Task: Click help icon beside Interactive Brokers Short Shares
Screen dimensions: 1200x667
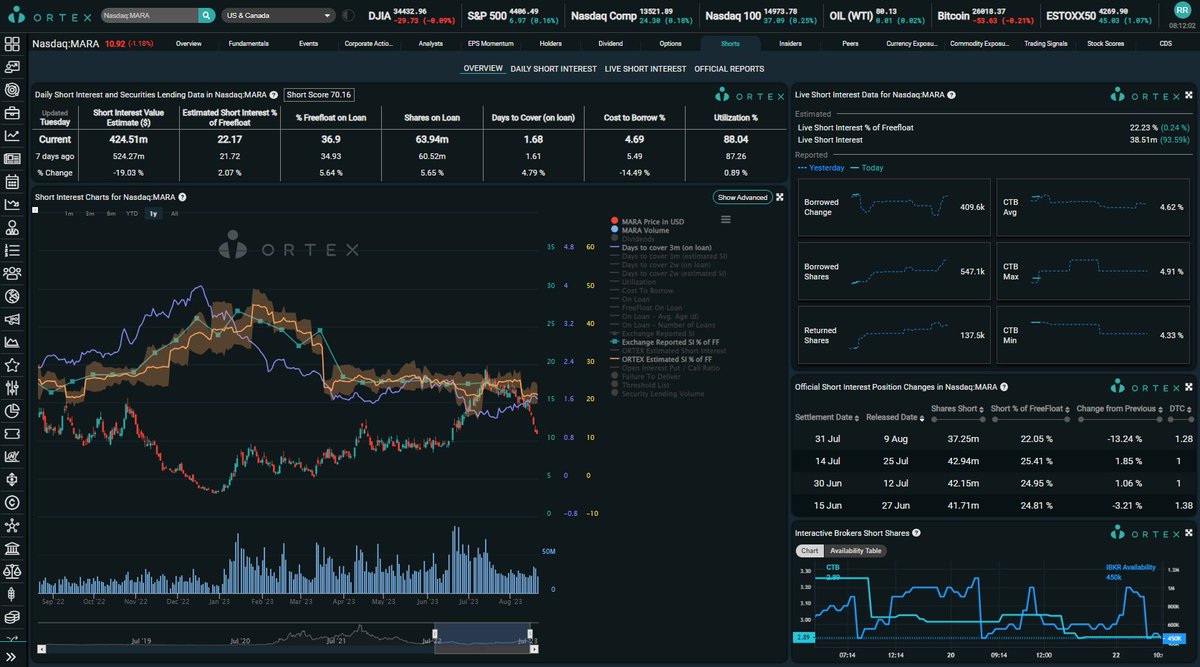Action: point(916,533)
